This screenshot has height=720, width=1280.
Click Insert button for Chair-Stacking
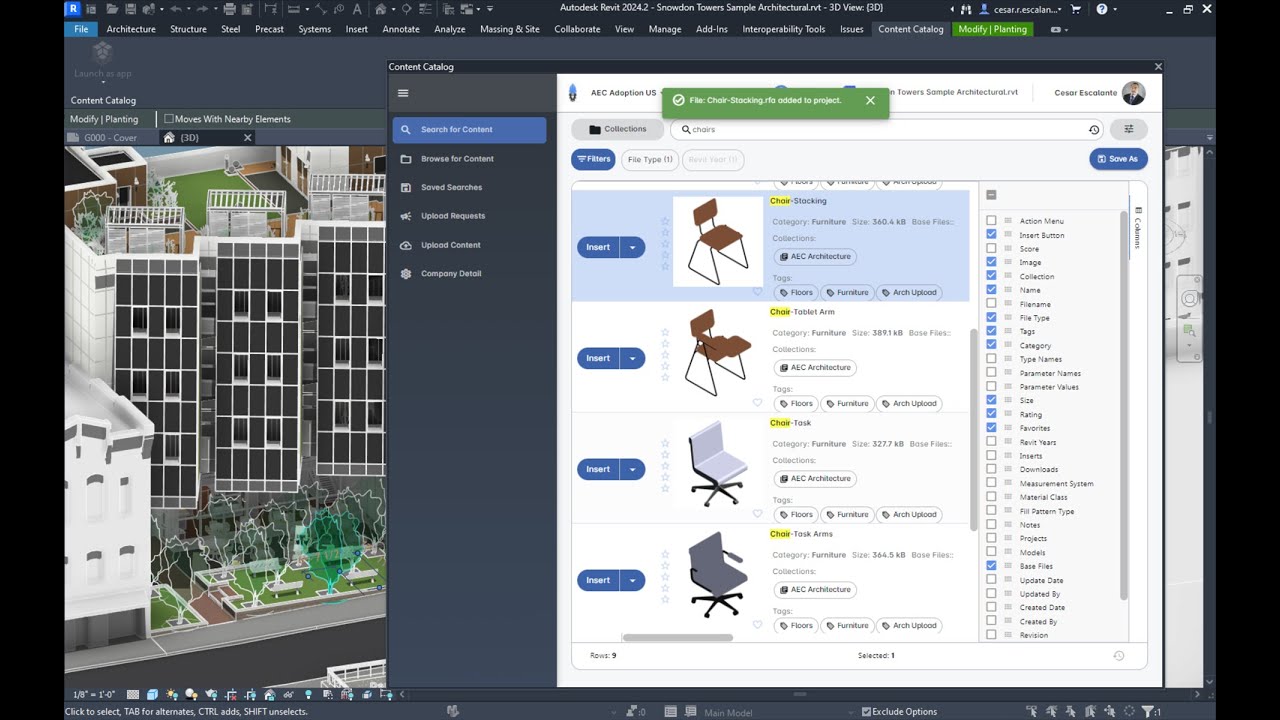tap(598, 247)
